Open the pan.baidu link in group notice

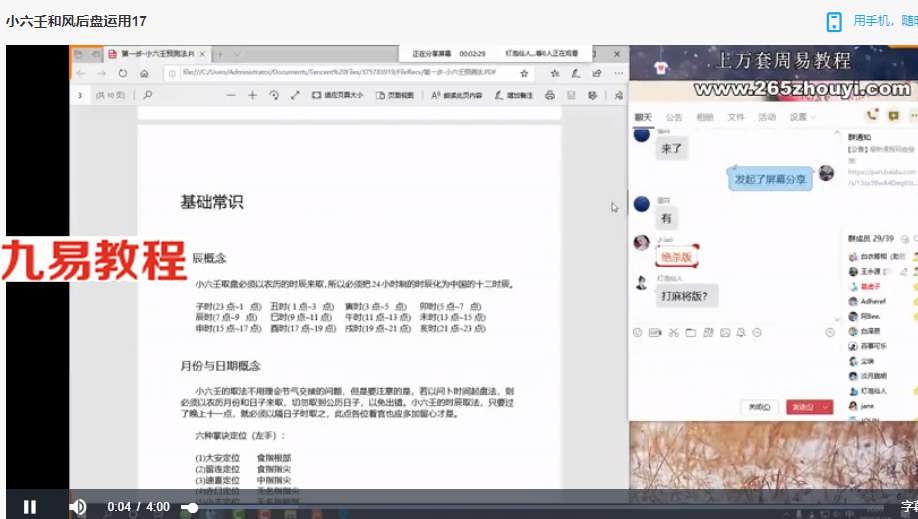(x=882, y=177)
